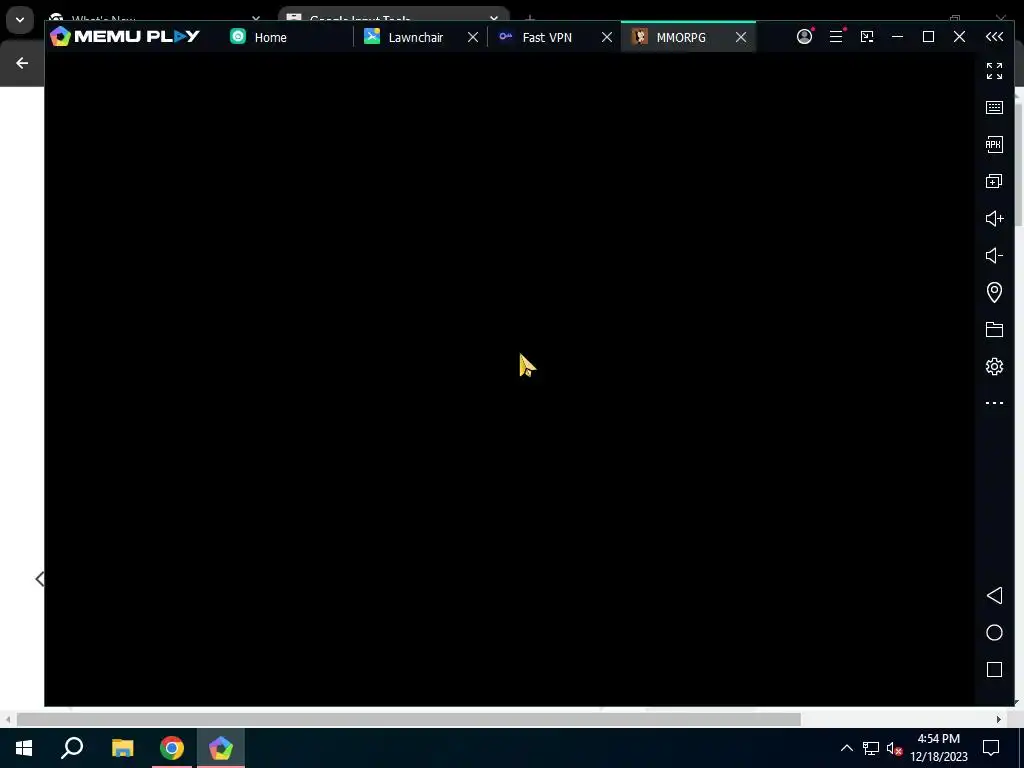The height and width of the screenshot is (768, 1024).
Task: Close the Fast VPN tab
Action: coord(607,37)
